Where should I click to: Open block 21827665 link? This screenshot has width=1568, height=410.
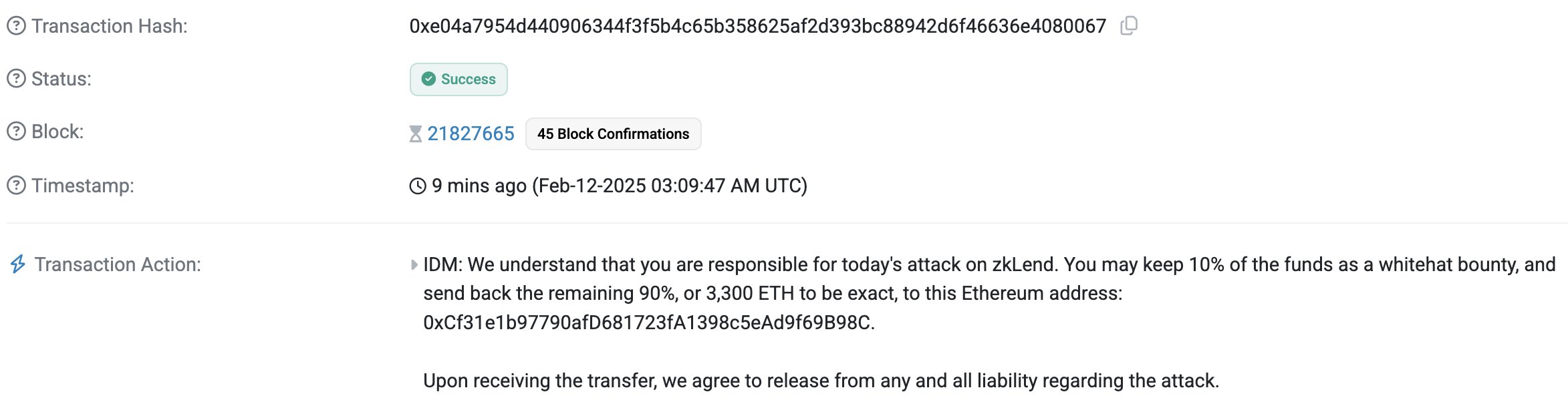point(471,134)
